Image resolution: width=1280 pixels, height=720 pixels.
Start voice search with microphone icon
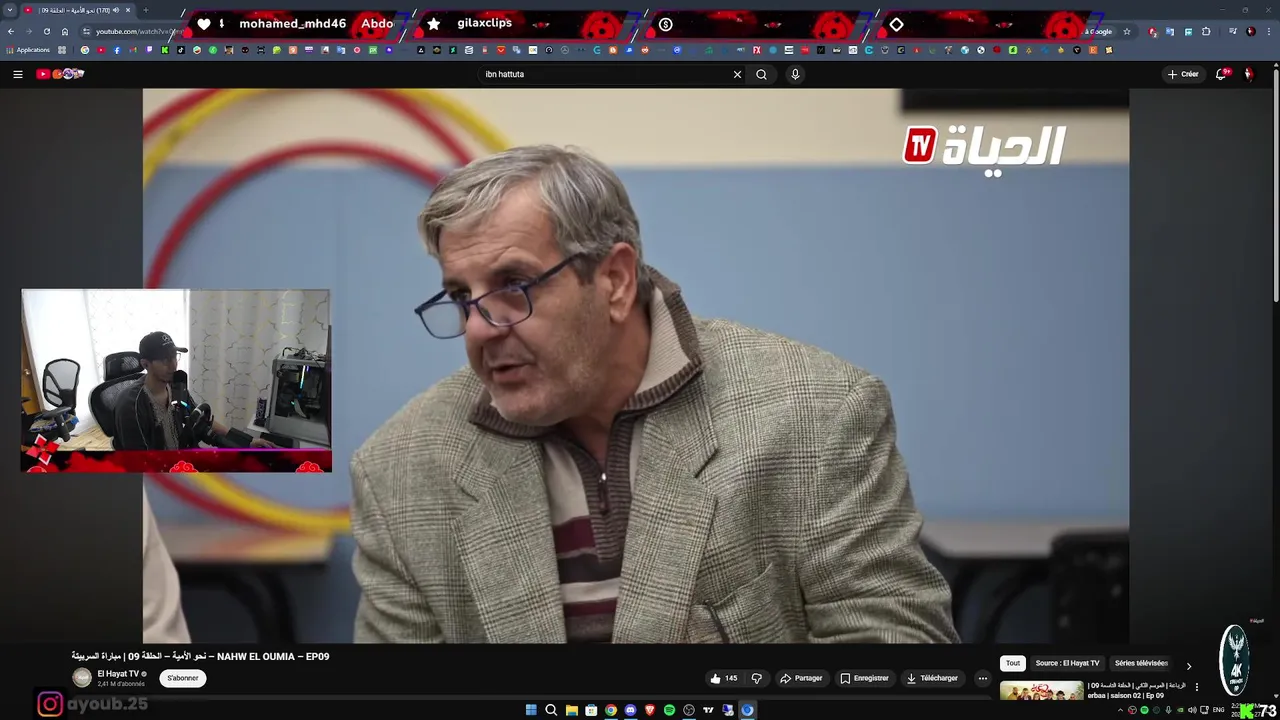(795, 74)
